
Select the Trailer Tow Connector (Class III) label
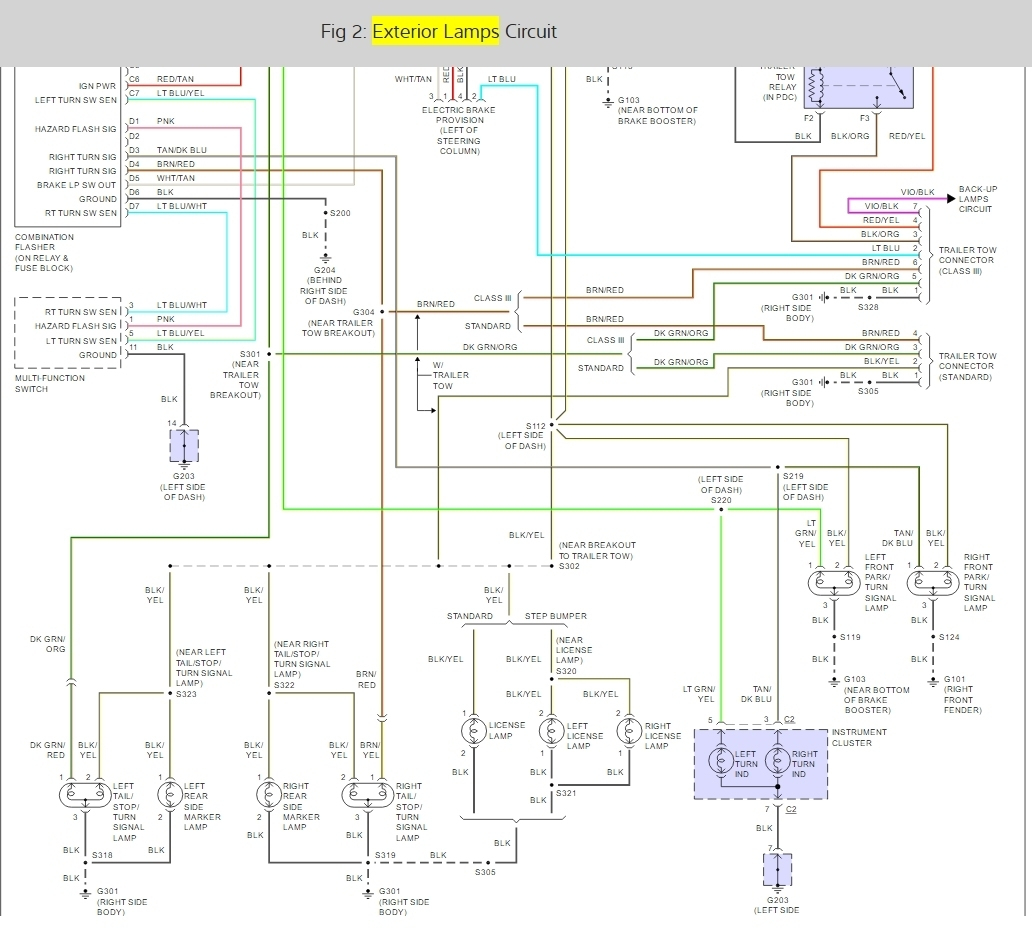point(966,260)
